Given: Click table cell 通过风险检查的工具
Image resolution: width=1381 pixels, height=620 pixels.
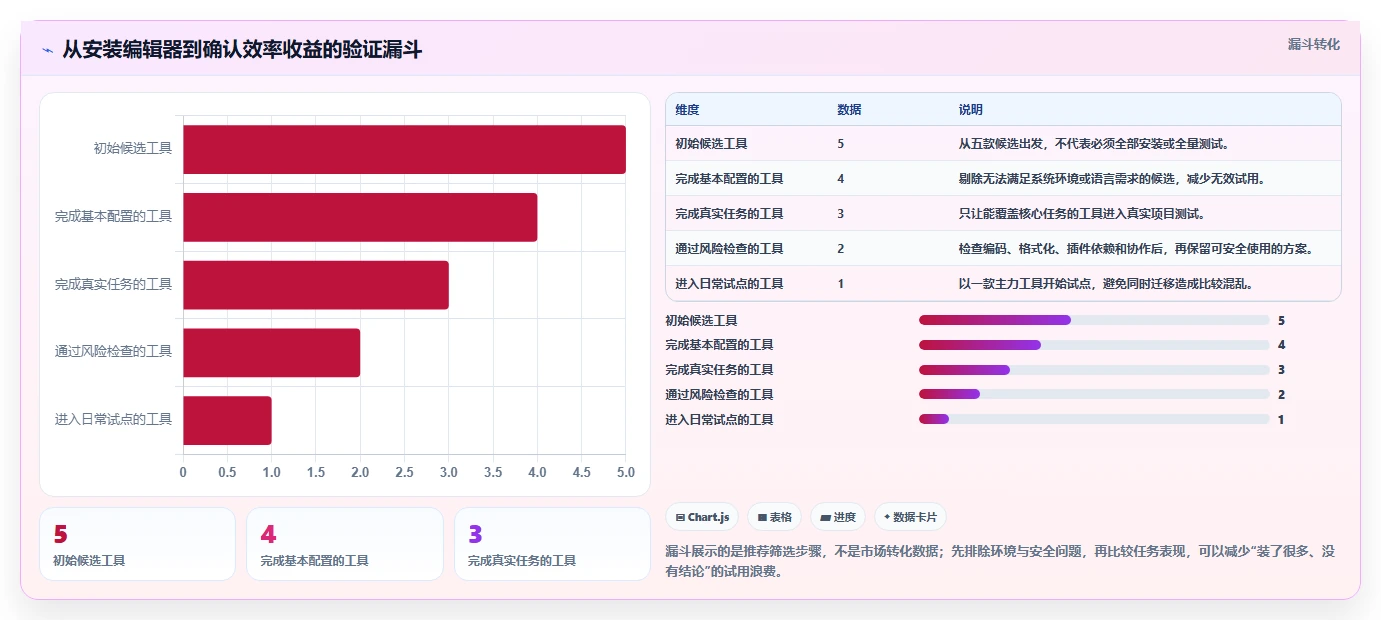Looking at the screenshot, I should coord(729,249).
